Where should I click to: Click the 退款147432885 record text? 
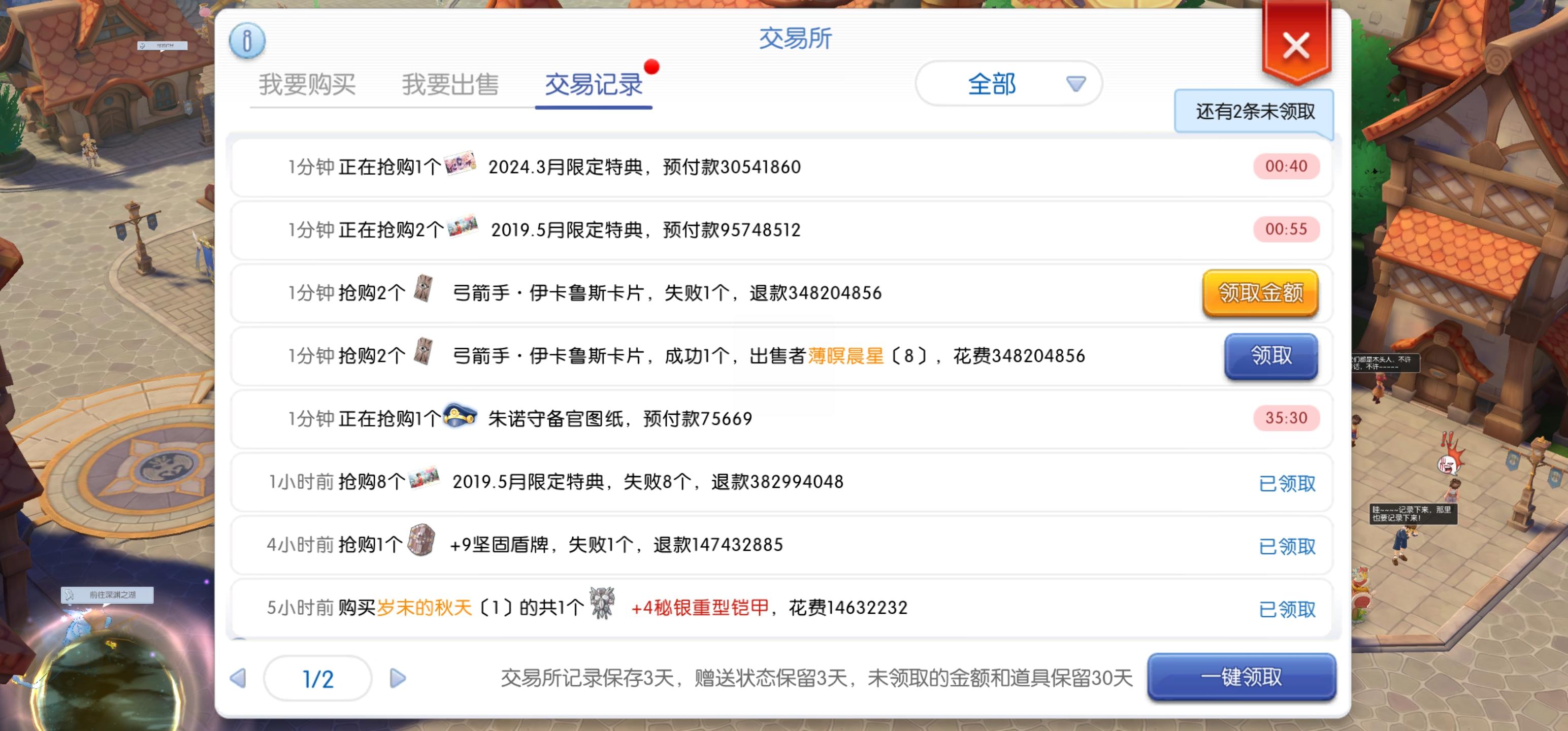pos(718,545)
